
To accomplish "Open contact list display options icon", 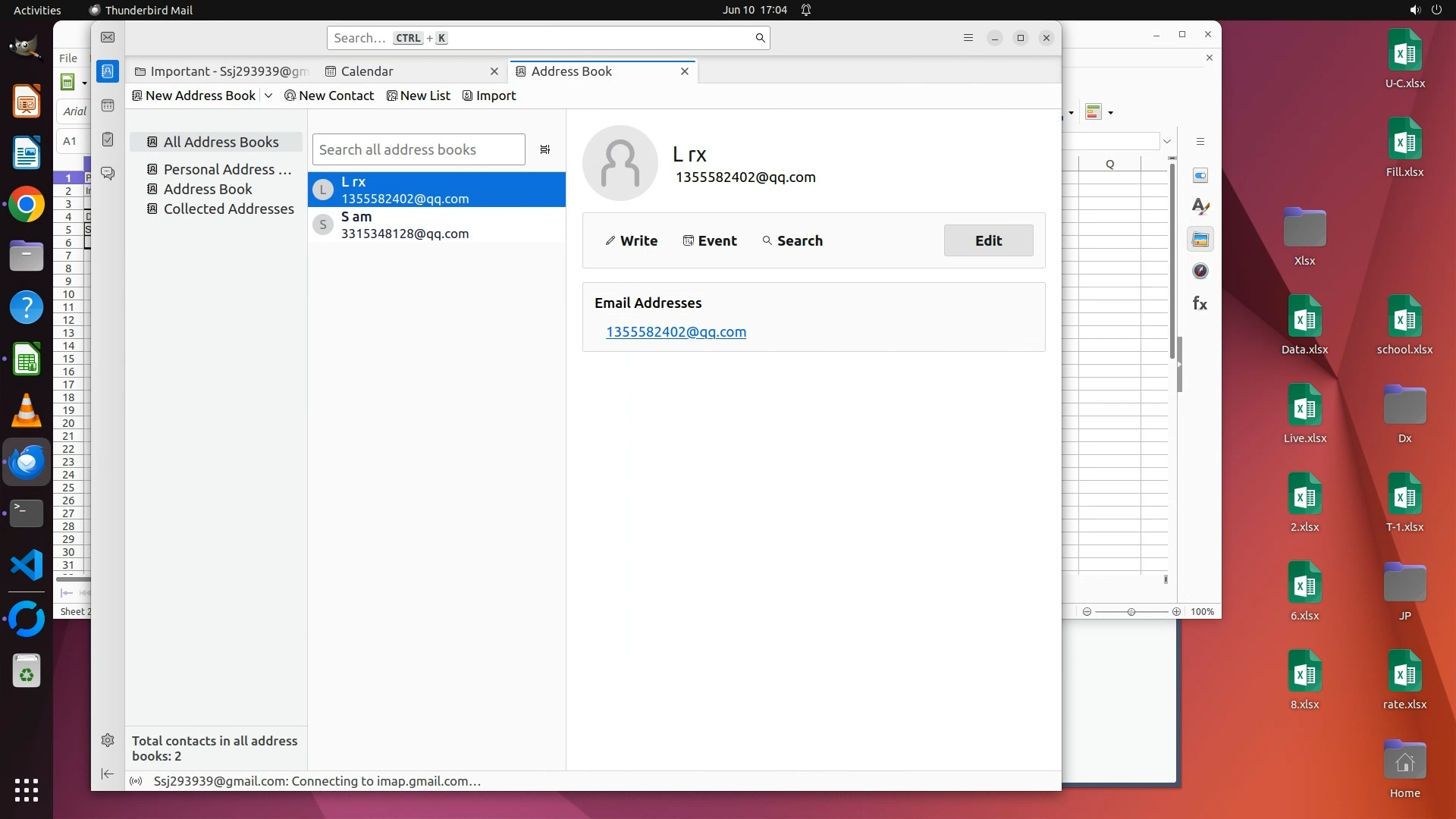I will [544, 149].
